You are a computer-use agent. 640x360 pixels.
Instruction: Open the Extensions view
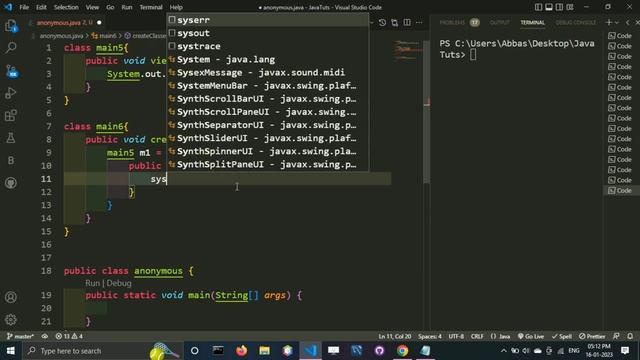coord(11,116)
